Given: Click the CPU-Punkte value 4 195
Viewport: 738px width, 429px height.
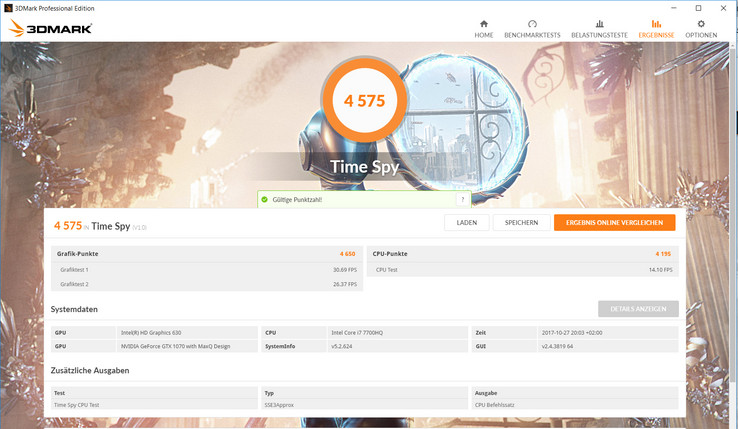Looking at the screenshot, I should click(663, 254).
